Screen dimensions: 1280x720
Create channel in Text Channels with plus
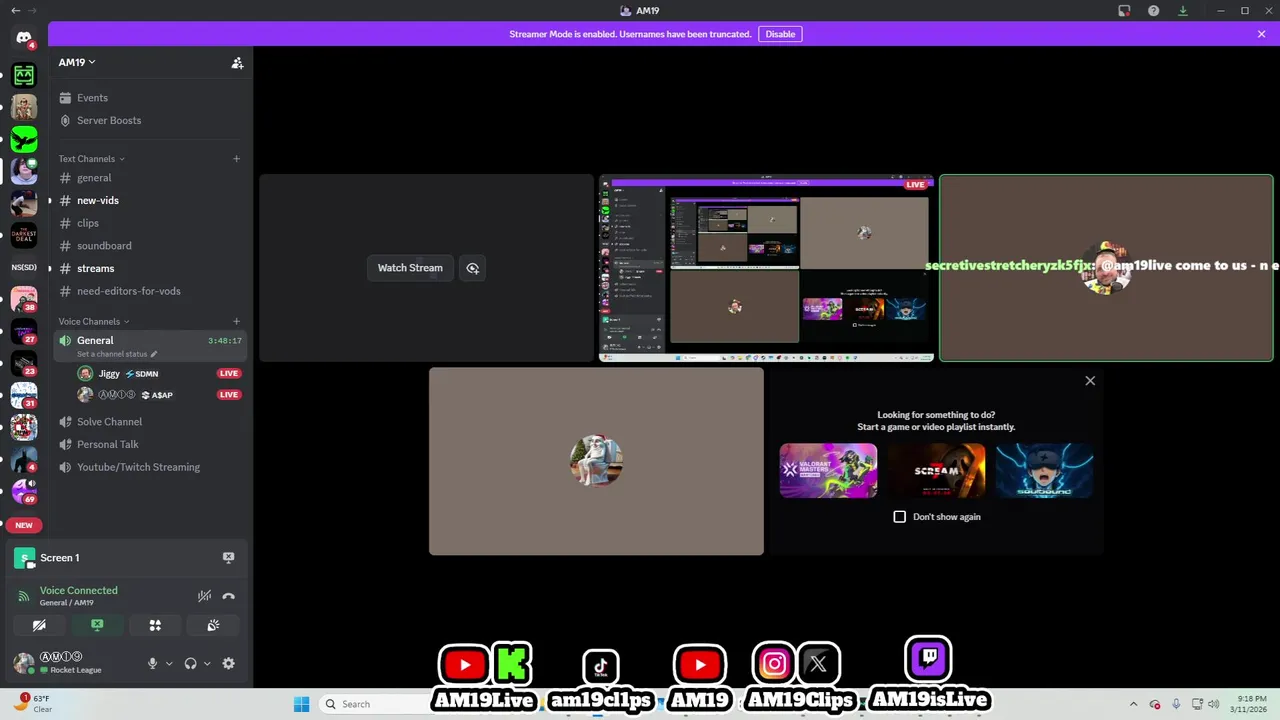pyautogui.click(x=237, y=159)
